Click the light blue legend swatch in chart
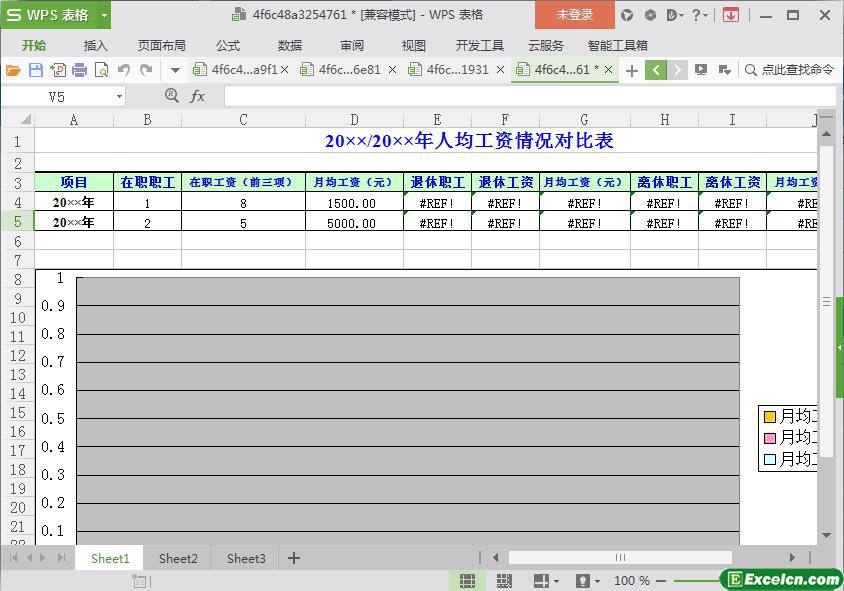The height and width of the screenshot is (591, 844). tap(770, 460)
